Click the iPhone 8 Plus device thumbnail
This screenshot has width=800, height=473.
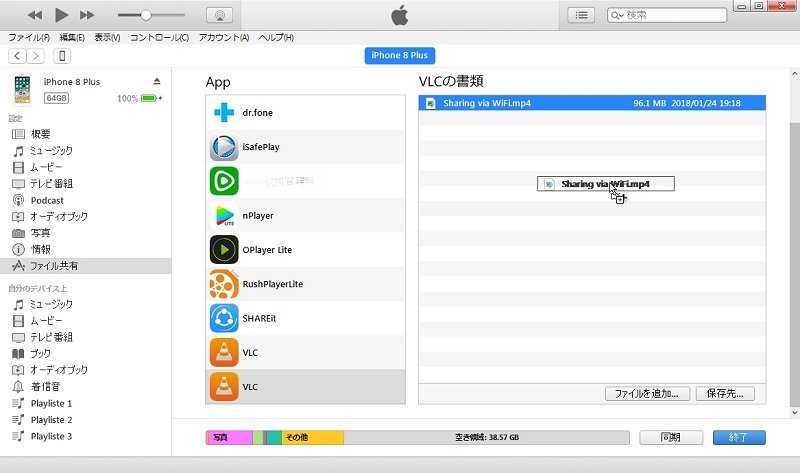coord(22,90)
